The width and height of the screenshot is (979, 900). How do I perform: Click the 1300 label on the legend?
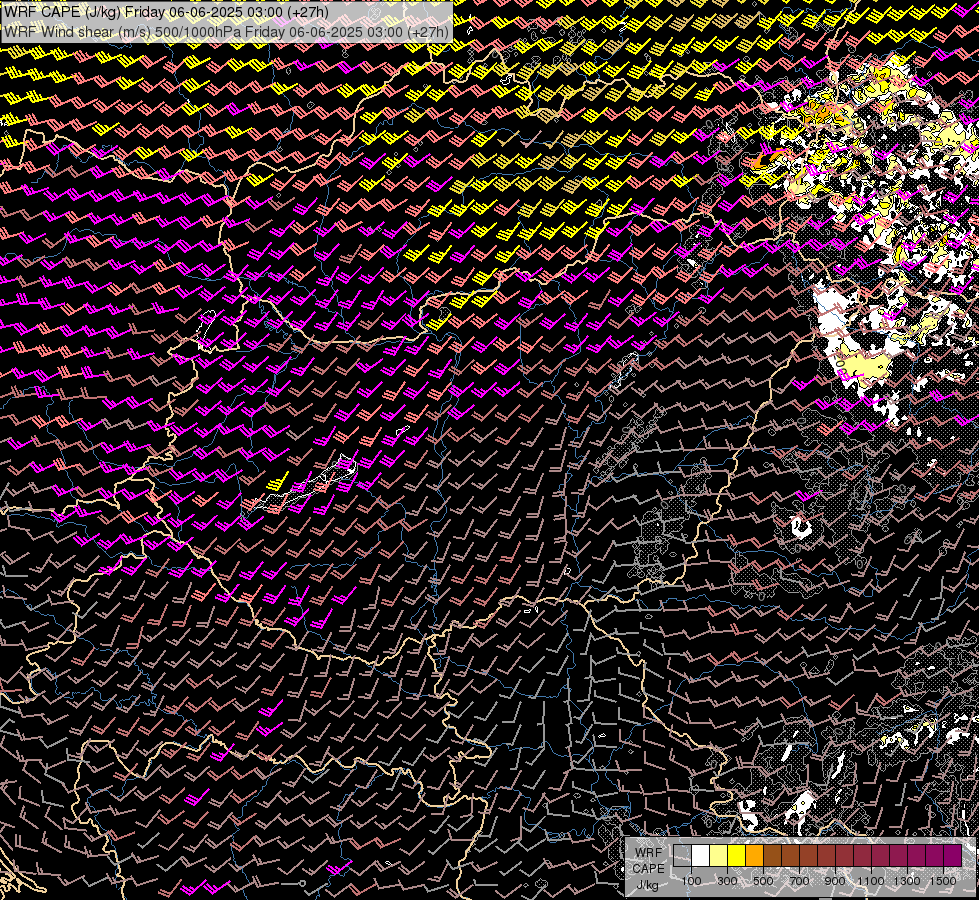tap(907, 881)
